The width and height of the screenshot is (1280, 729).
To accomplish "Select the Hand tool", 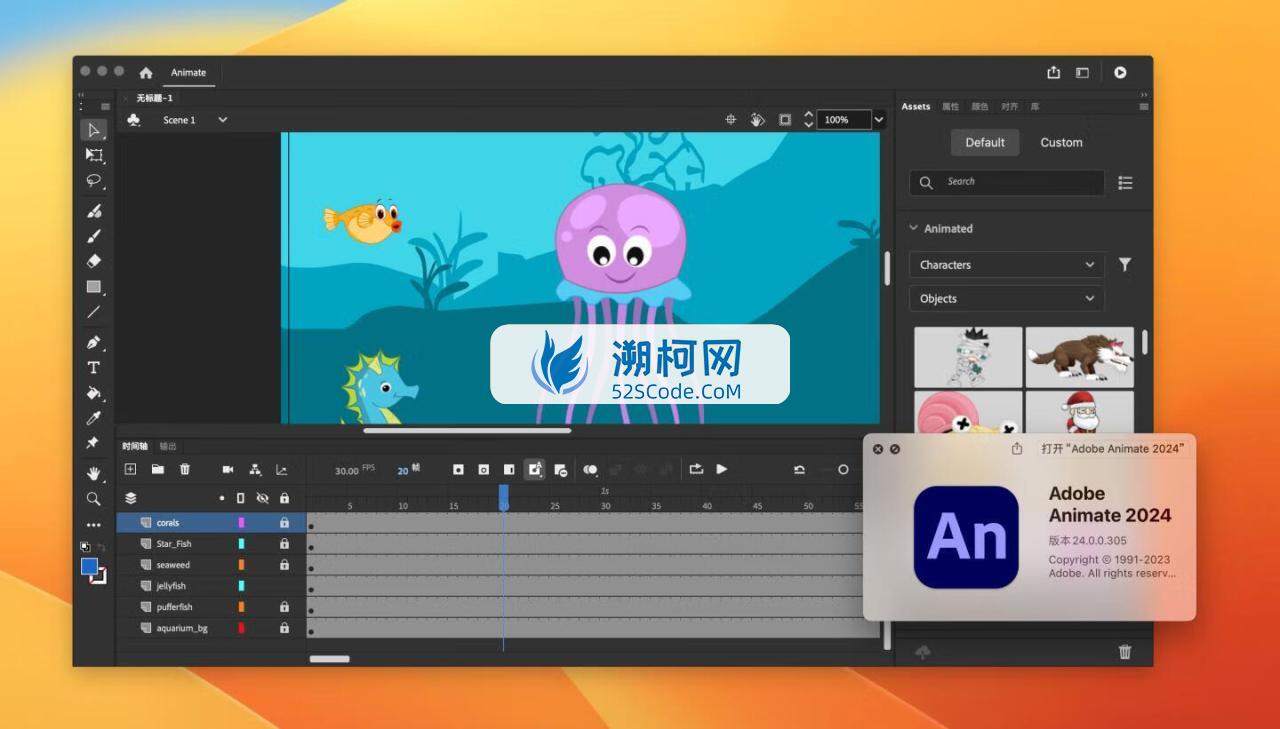I will pyautogui.click(x=94, y=473).
